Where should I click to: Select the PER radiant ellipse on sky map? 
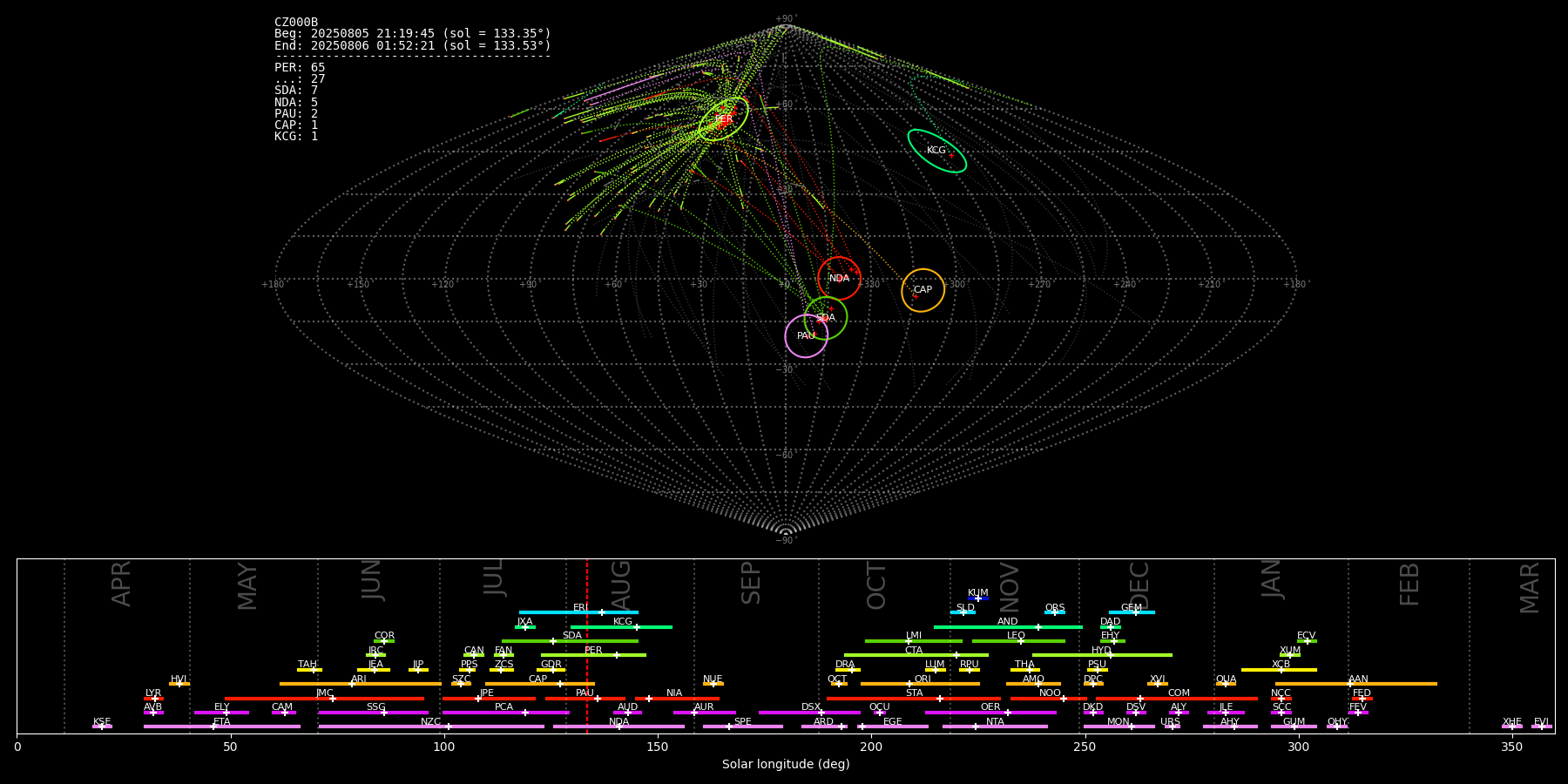[724, 119]
